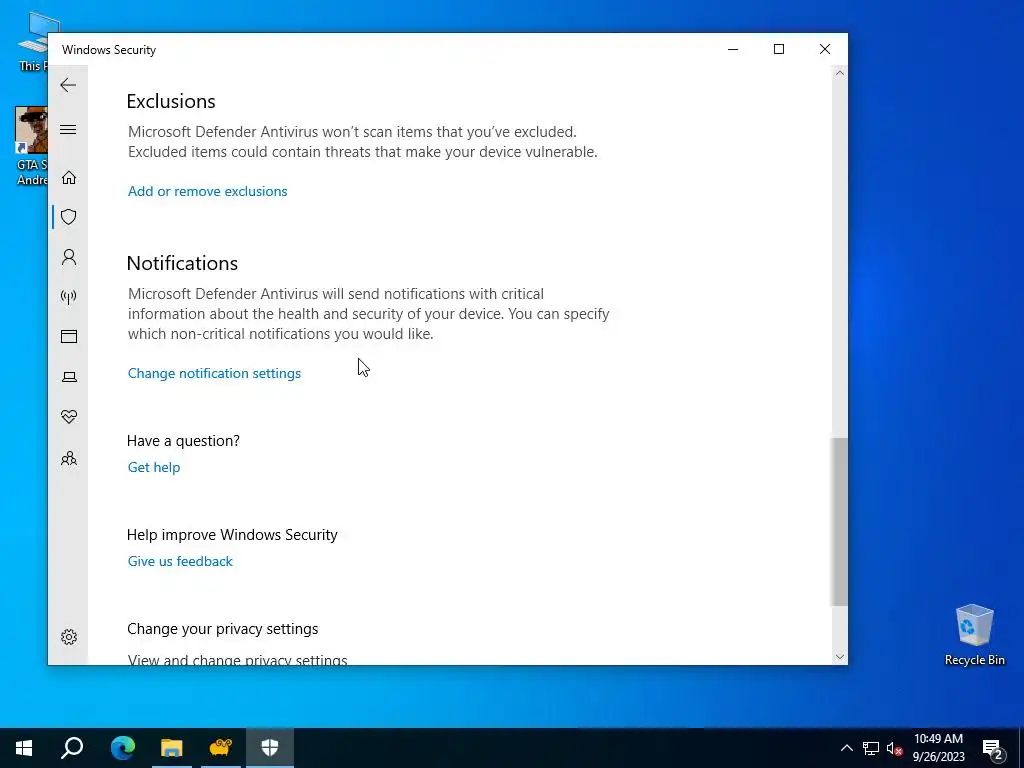Open Device performance & health heart icon
This screenshot has width=1024, height=768.
click(69, 417)
